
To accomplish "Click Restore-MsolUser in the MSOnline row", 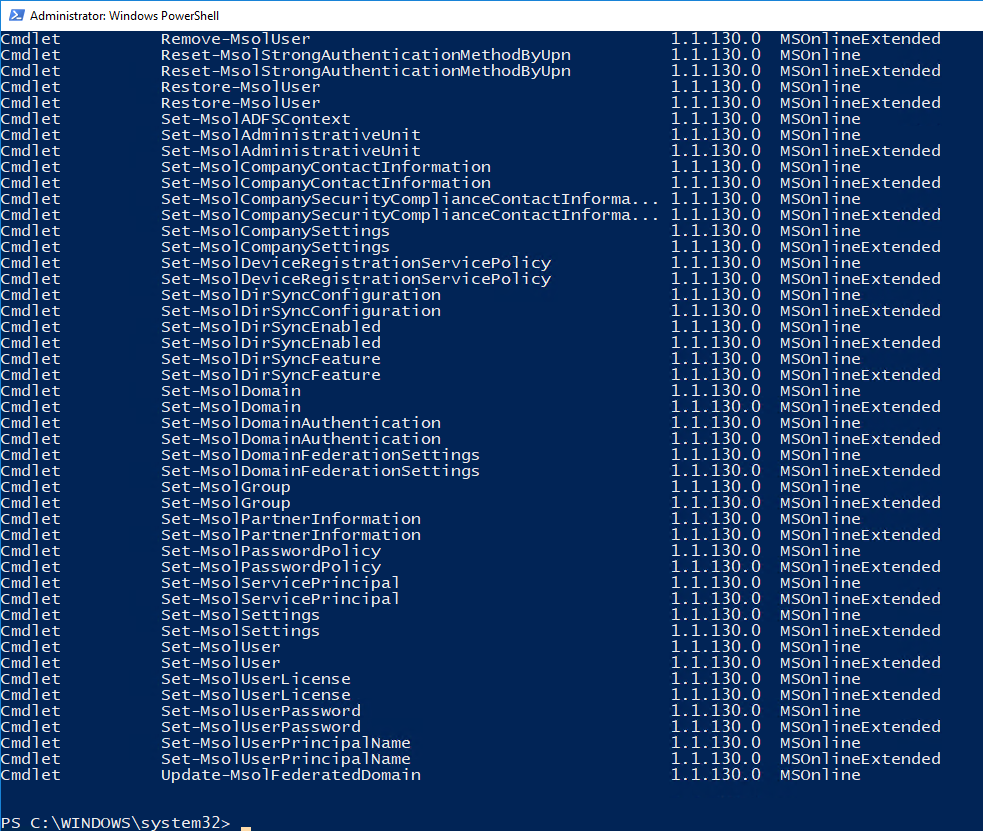I will pyautogui.click(x=240, y=87).
